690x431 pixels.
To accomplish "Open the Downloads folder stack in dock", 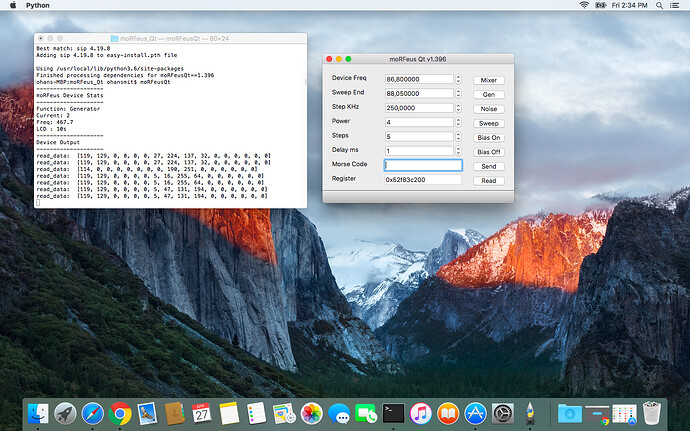I will (570, 413).
